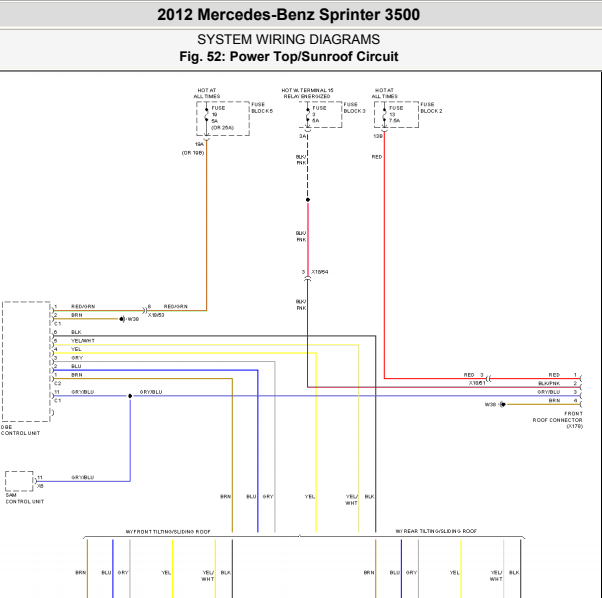Viewport: 602px width, 598px height.
Task: Click 'W/ REAR TILTING/SLIDING ROOF' label
Action: (x=436, y=531)
